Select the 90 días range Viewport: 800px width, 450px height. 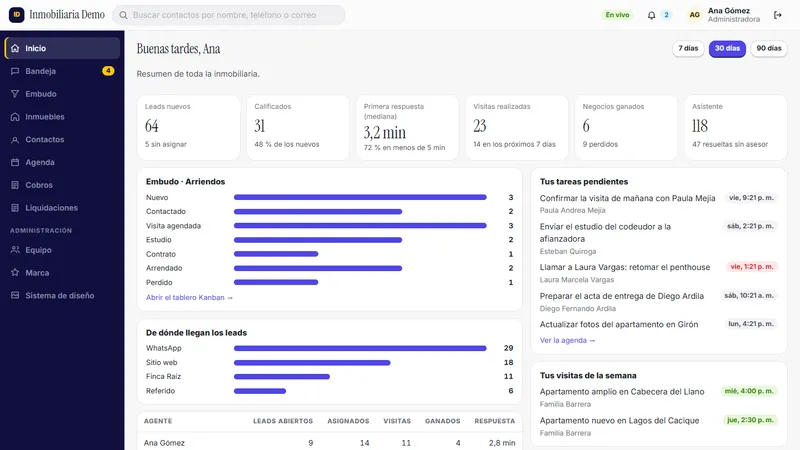(769, 48)
